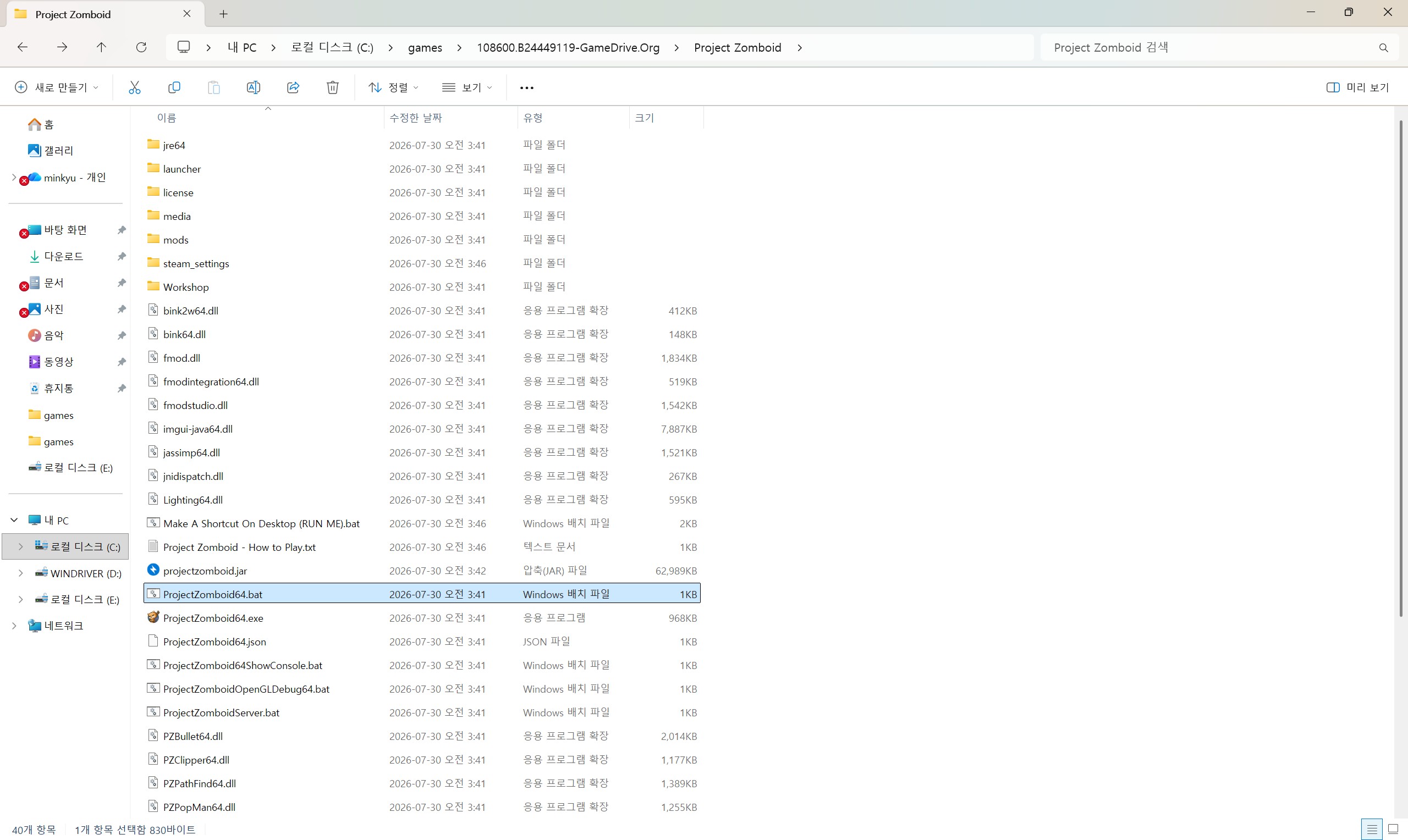
Task: Click the 갤러리 gallery icon in sidebar
Action: pyautogui.click(x=35, y=150)
